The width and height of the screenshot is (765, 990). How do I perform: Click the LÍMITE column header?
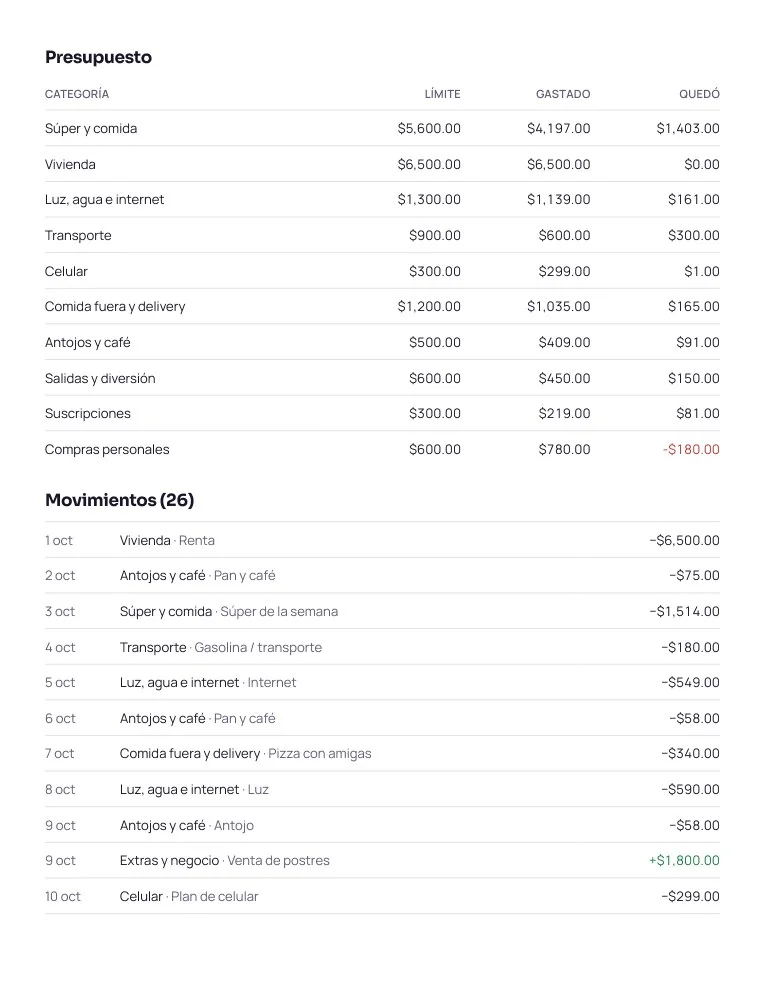442,94
